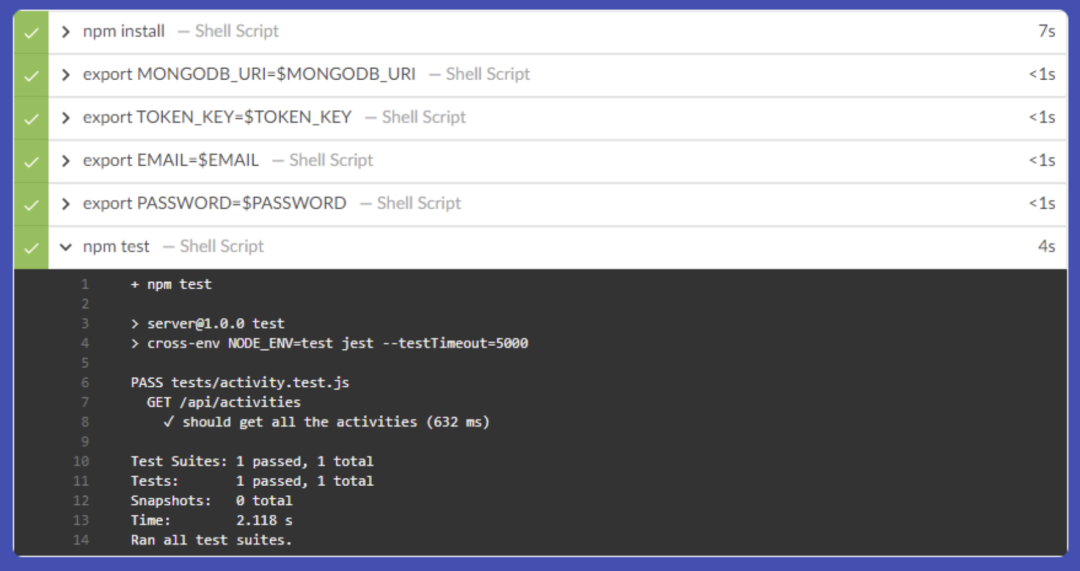Click the PASS tests/activity.test.js log line
Viewport: 1080px width, 571px height.
coord(240,383)
